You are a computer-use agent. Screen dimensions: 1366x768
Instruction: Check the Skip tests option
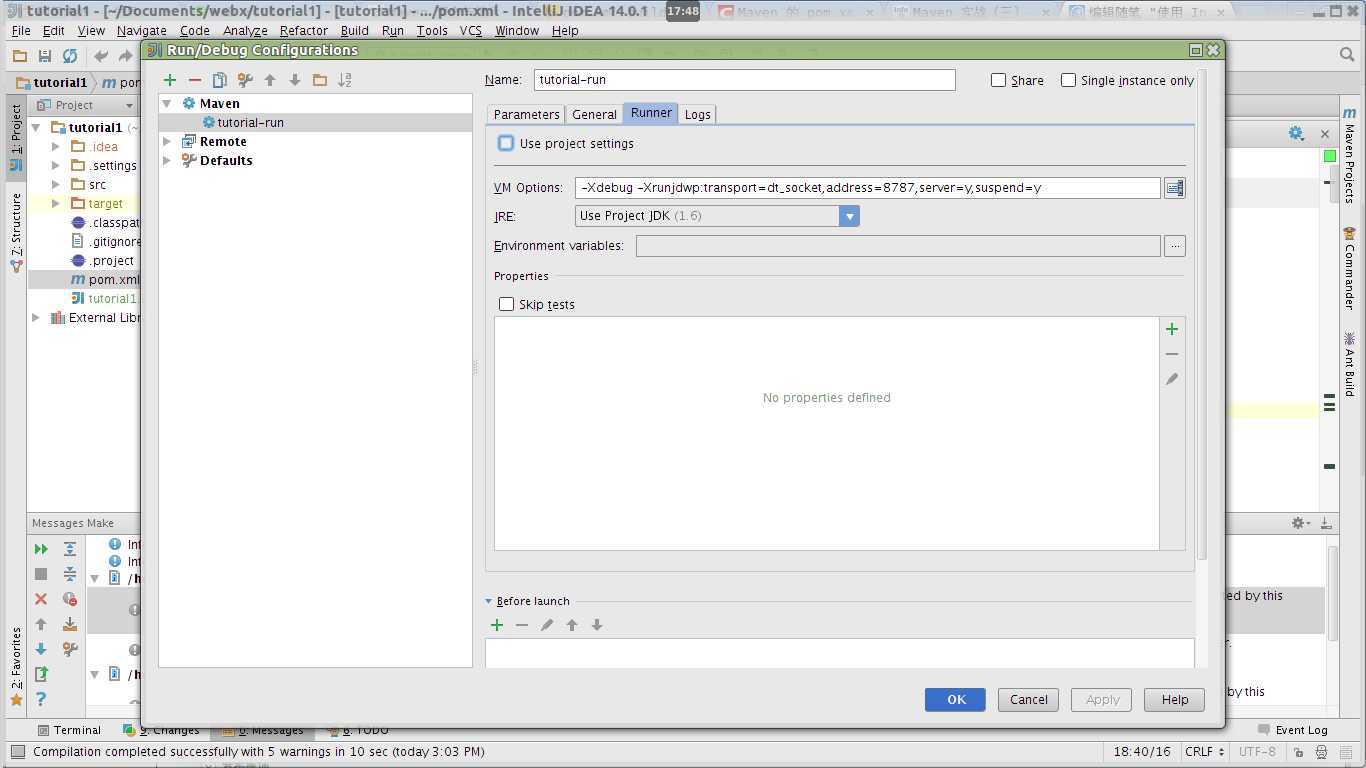507,304
